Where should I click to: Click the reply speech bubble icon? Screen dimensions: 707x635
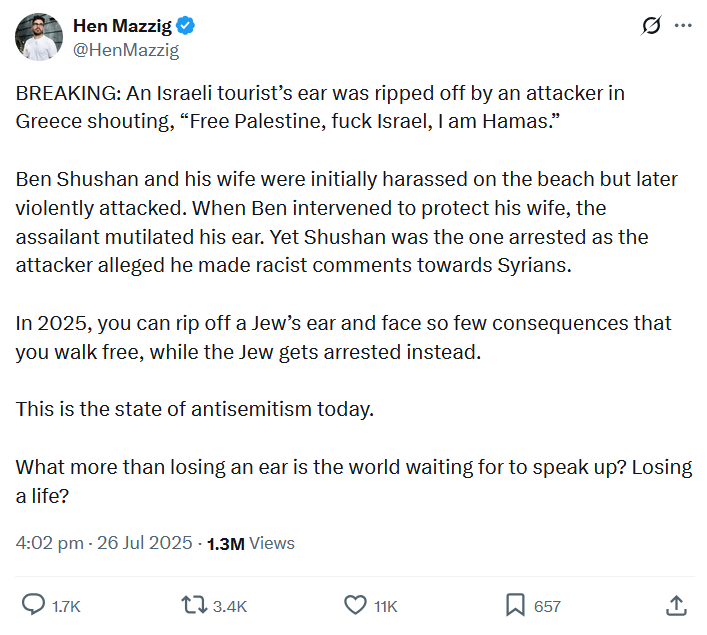(34, 605)
